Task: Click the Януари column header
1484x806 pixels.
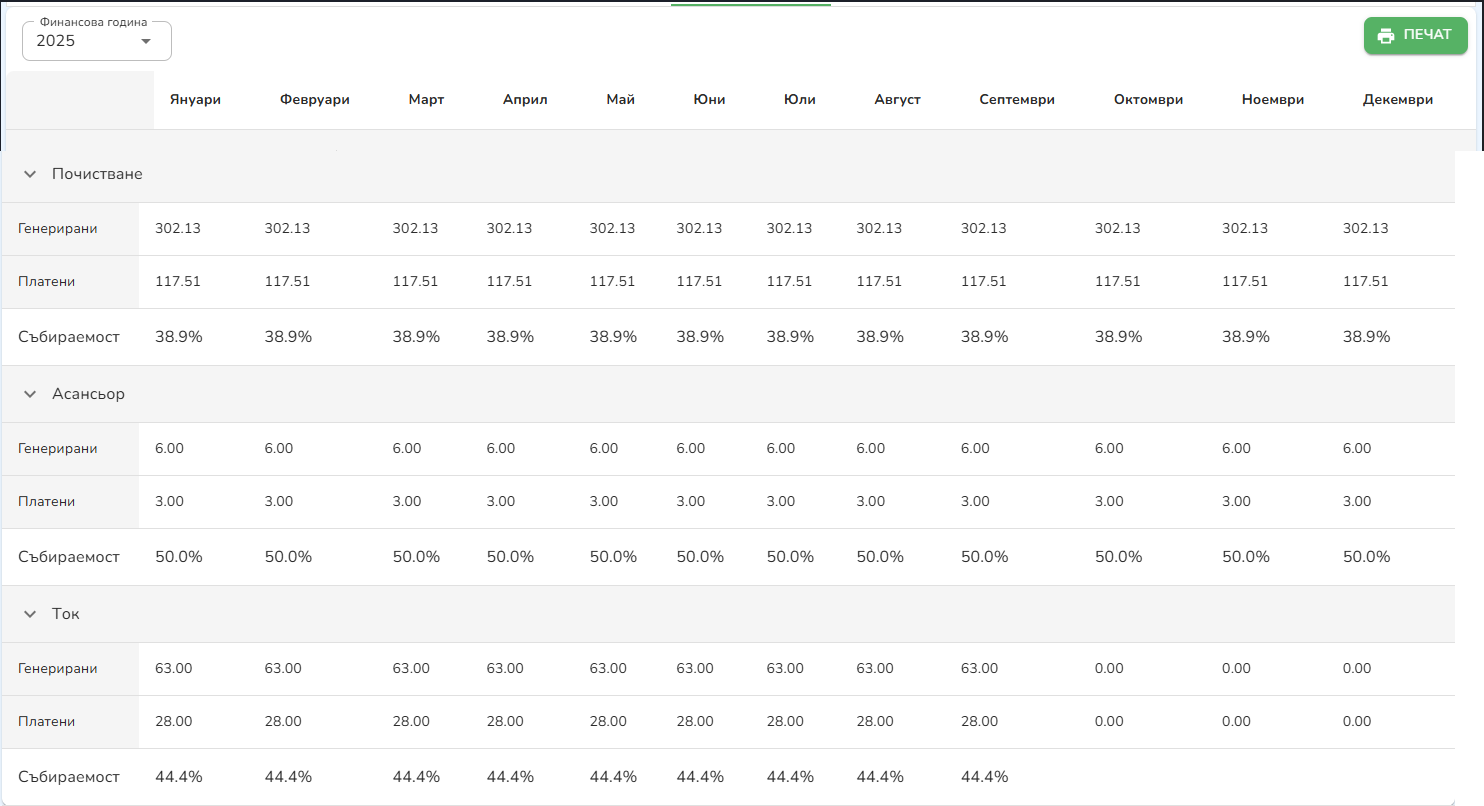Action: click(x=195, y=99)
